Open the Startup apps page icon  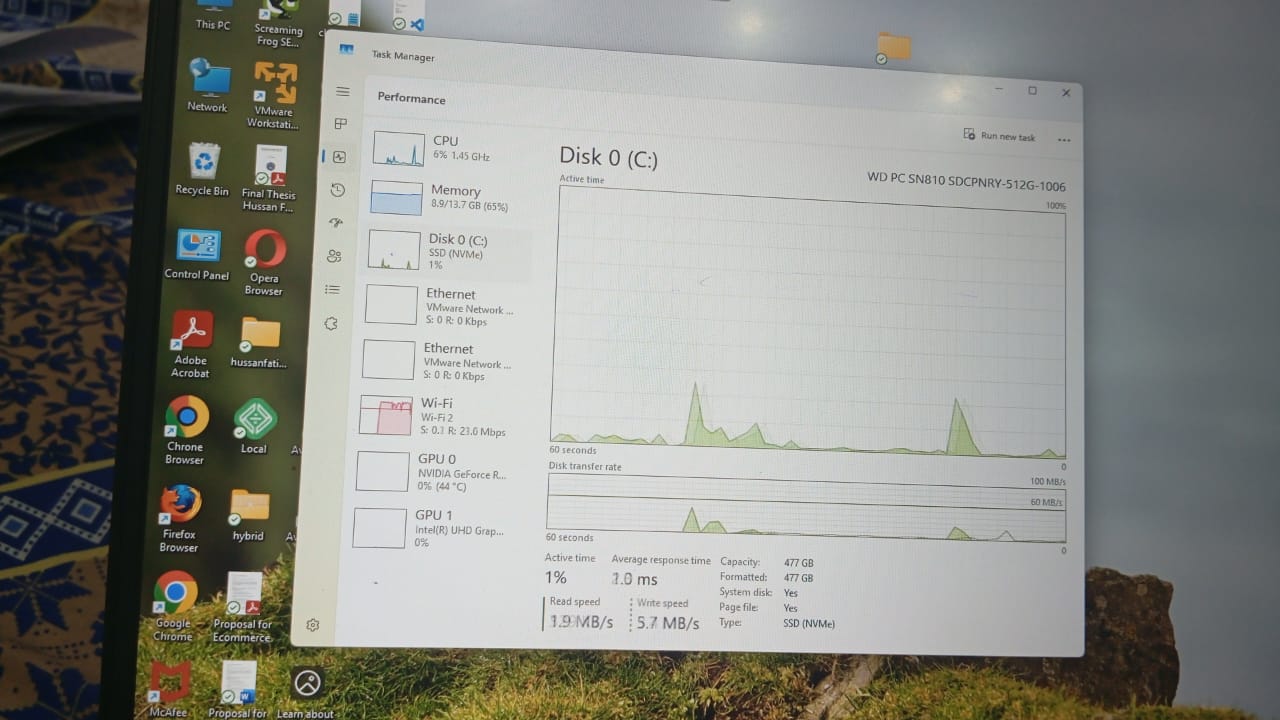(336, 223)
